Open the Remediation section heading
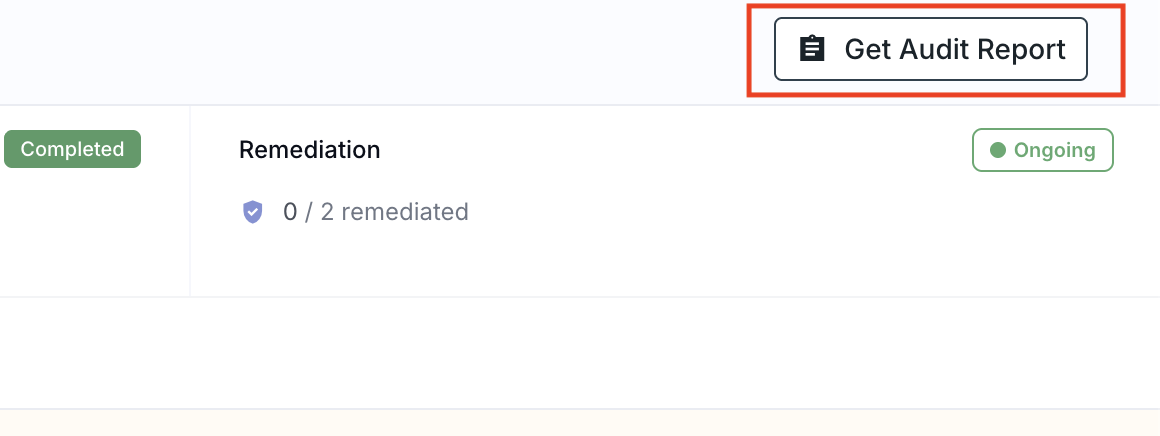The width and height of the screenshot is (1160, 436). point(310,150)
